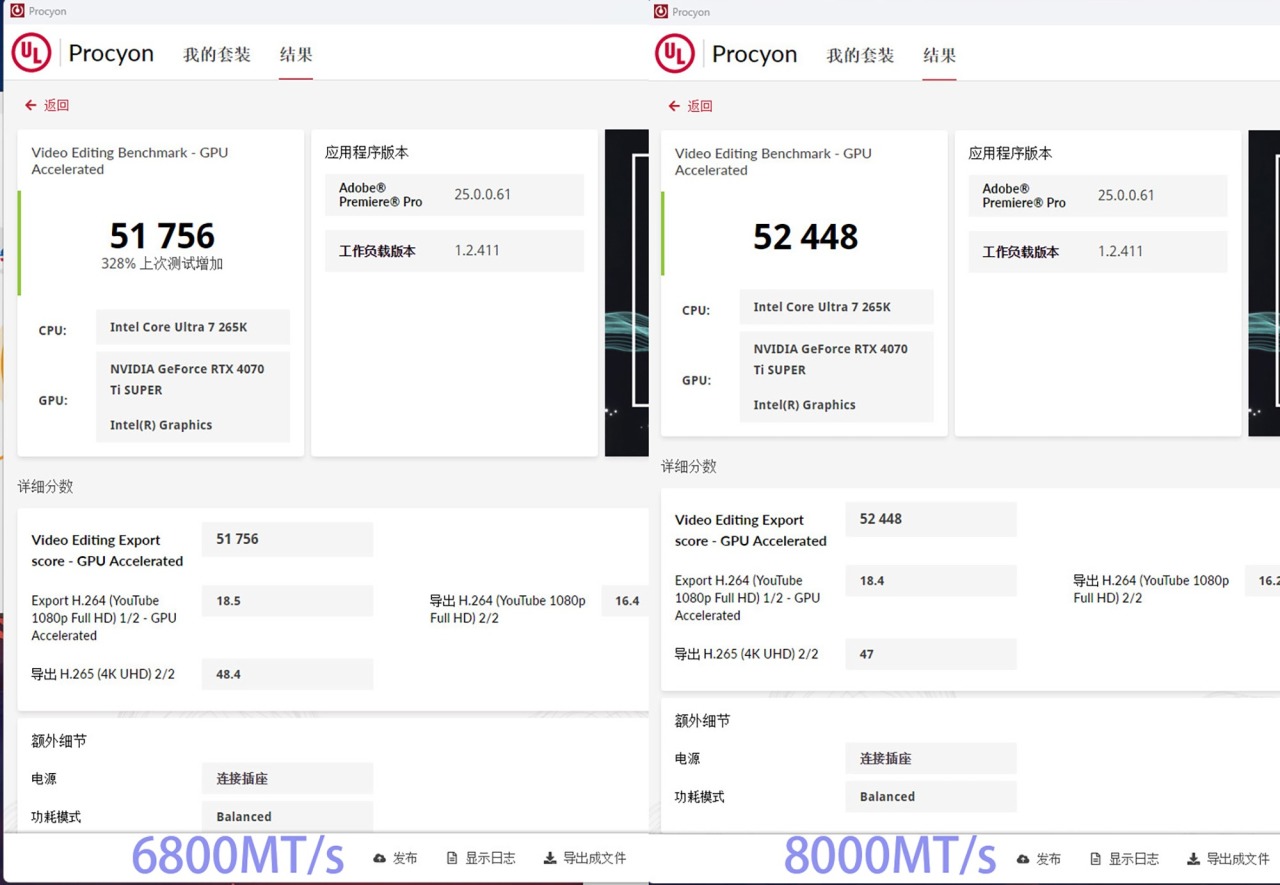Click the 应用程序版本 heading in the 52 448 window
1280x885 pixels.
point(1010,154)
